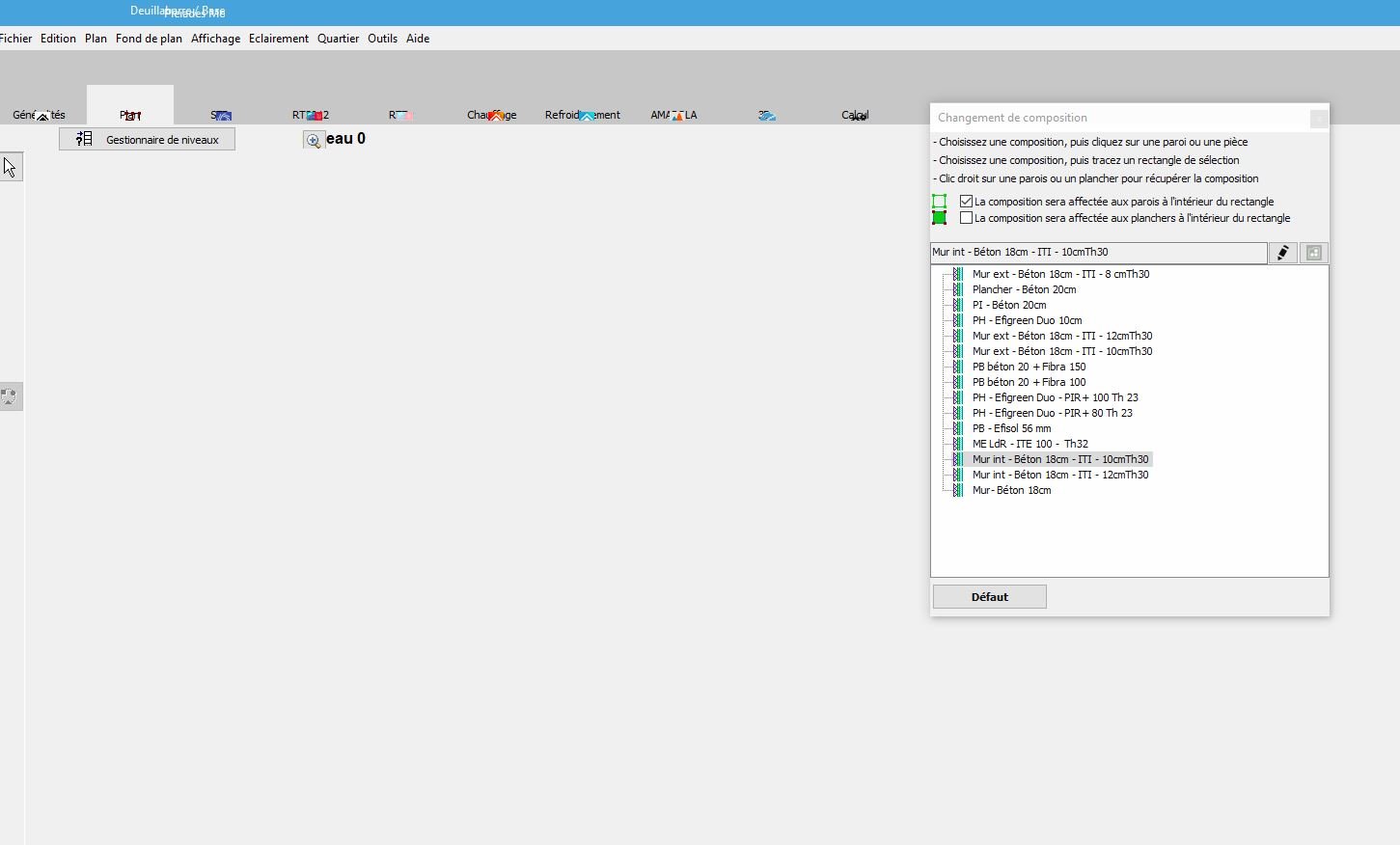Viewport: 1400px width, 845px height.
Task: Uncheck composition applied to walls in rectangle
Action: tap(966, 202)
